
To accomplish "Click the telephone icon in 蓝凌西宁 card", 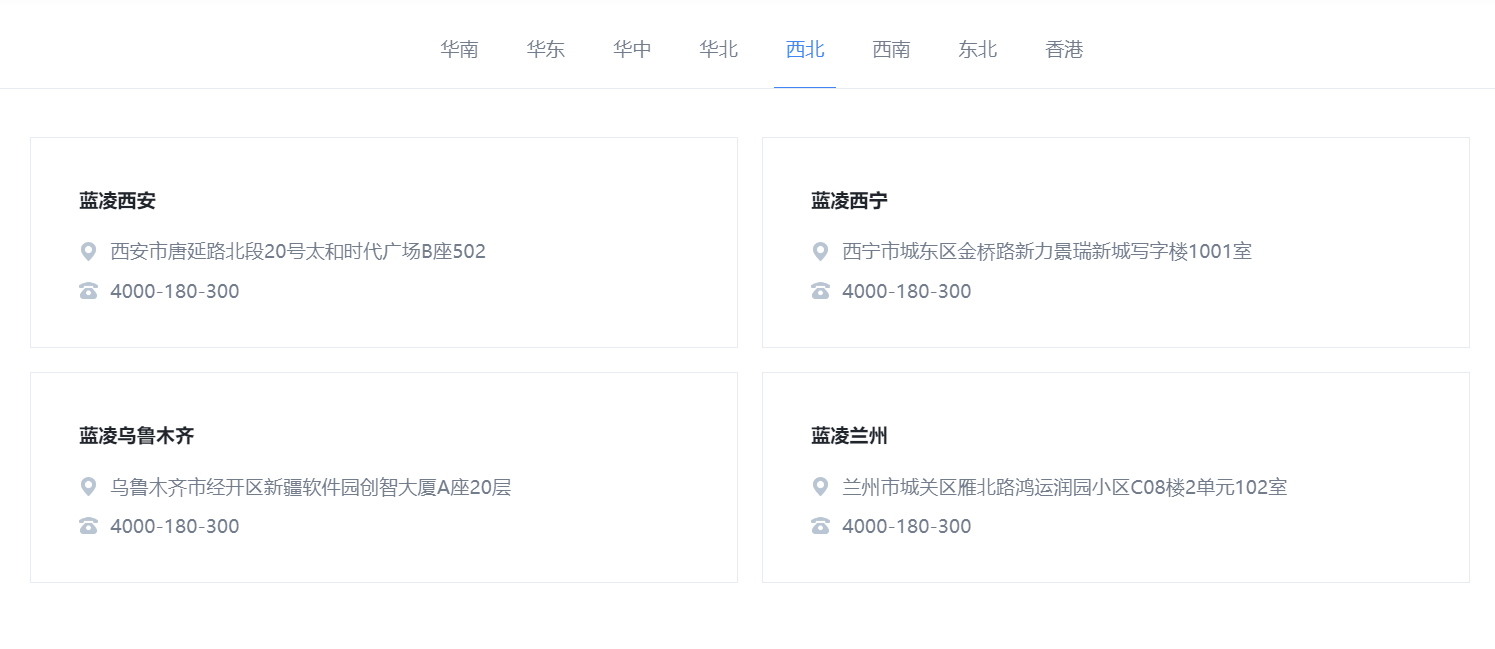I will [x=821, y=291].
